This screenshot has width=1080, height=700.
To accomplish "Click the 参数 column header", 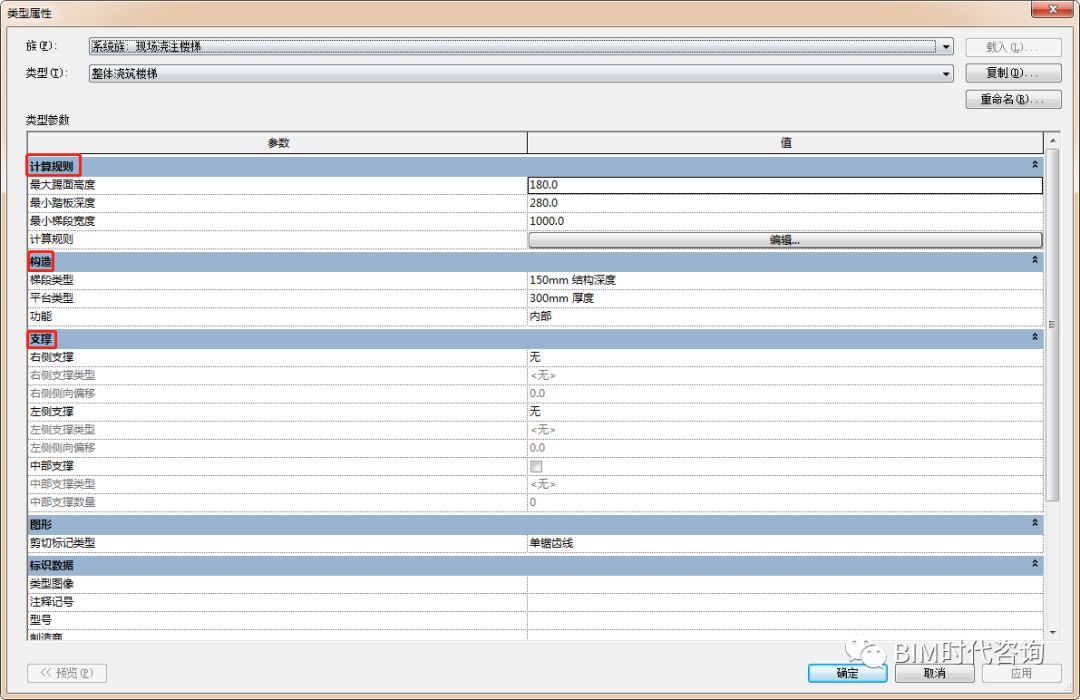I will coord(278,143).
